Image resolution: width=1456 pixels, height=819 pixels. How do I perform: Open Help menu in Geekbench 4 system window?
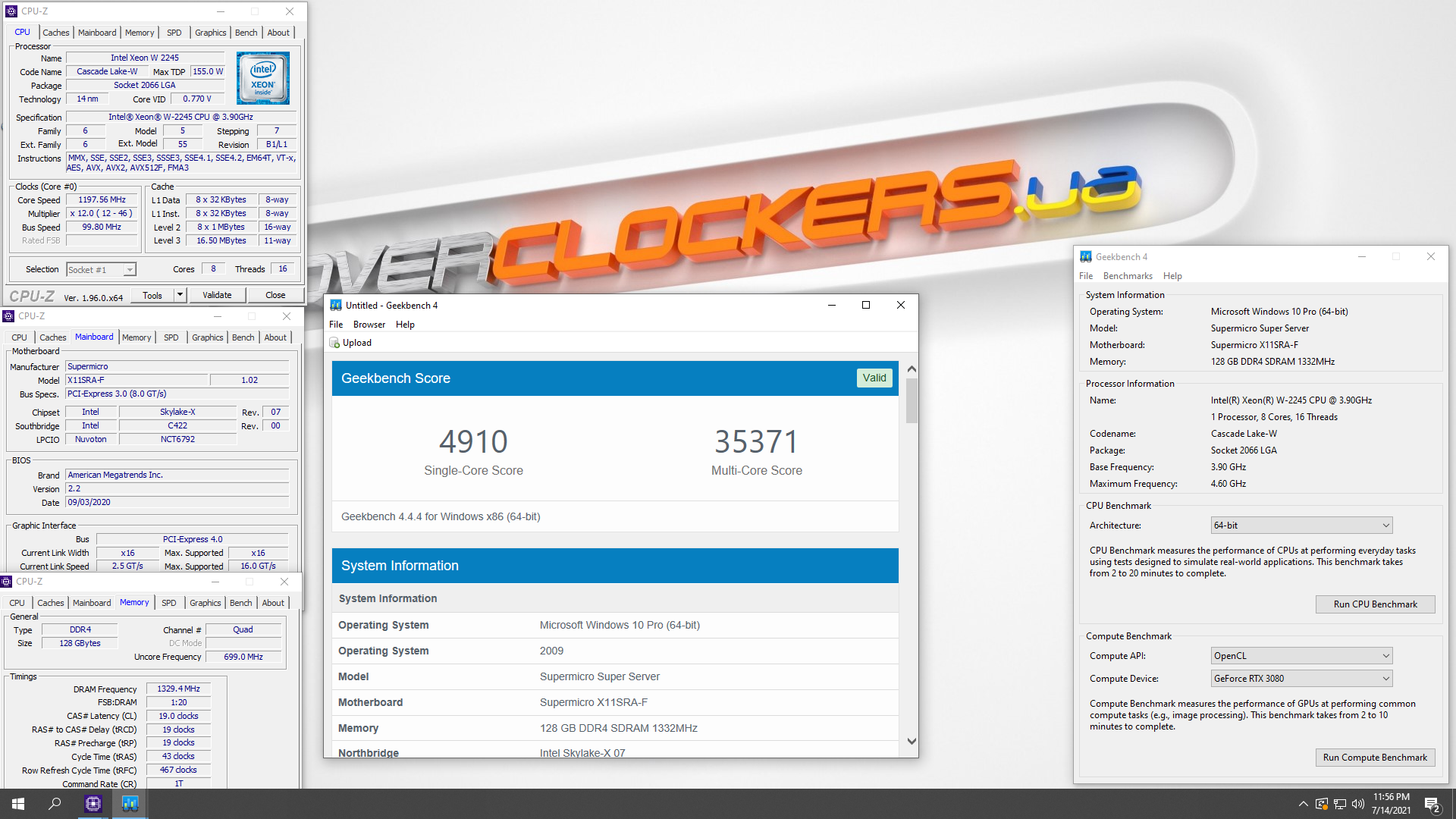coord(1172,276)
